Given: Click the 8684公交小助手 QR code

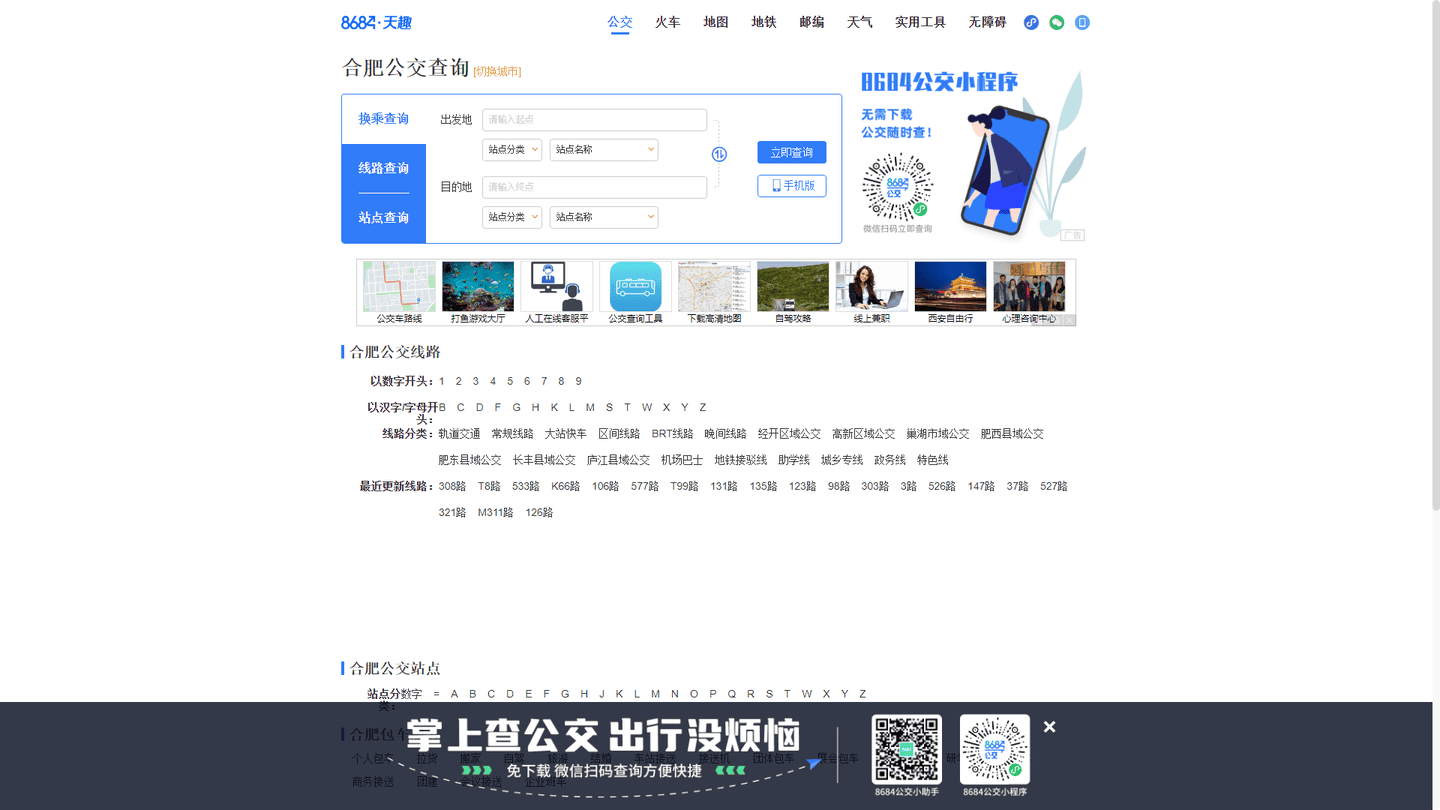Looking at the screenshot, I should 907,749.
